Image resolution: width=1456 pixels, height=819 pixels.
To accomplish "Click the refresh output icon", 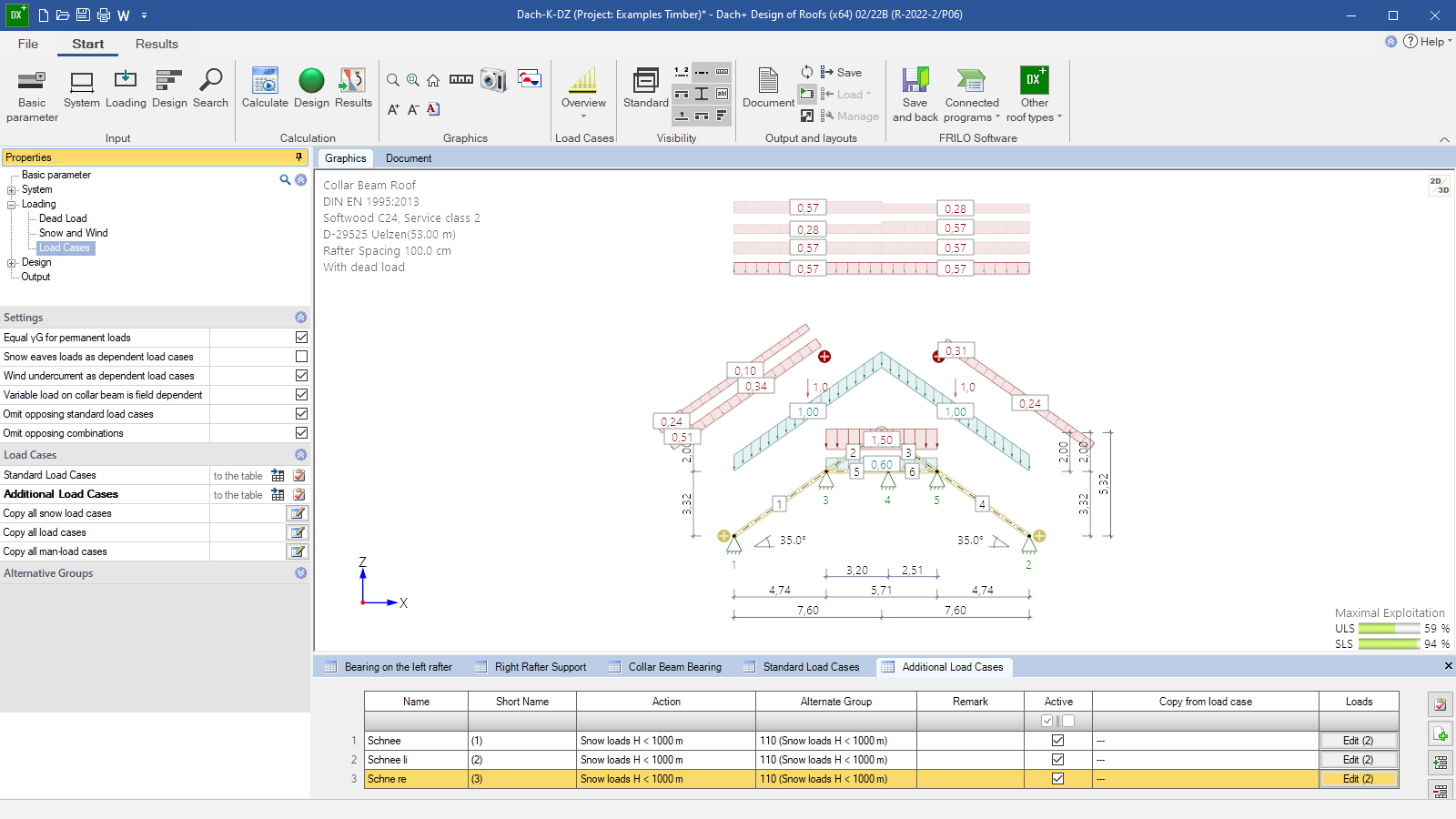I will pyautogui.click(x=807, y=72).
